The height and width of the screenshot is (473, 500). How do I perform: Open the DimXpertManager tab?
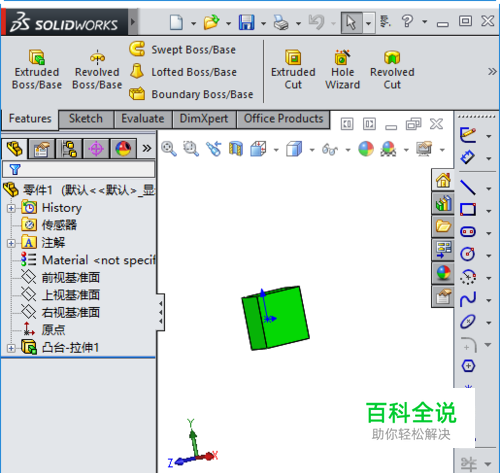click(x=96, y=148)
